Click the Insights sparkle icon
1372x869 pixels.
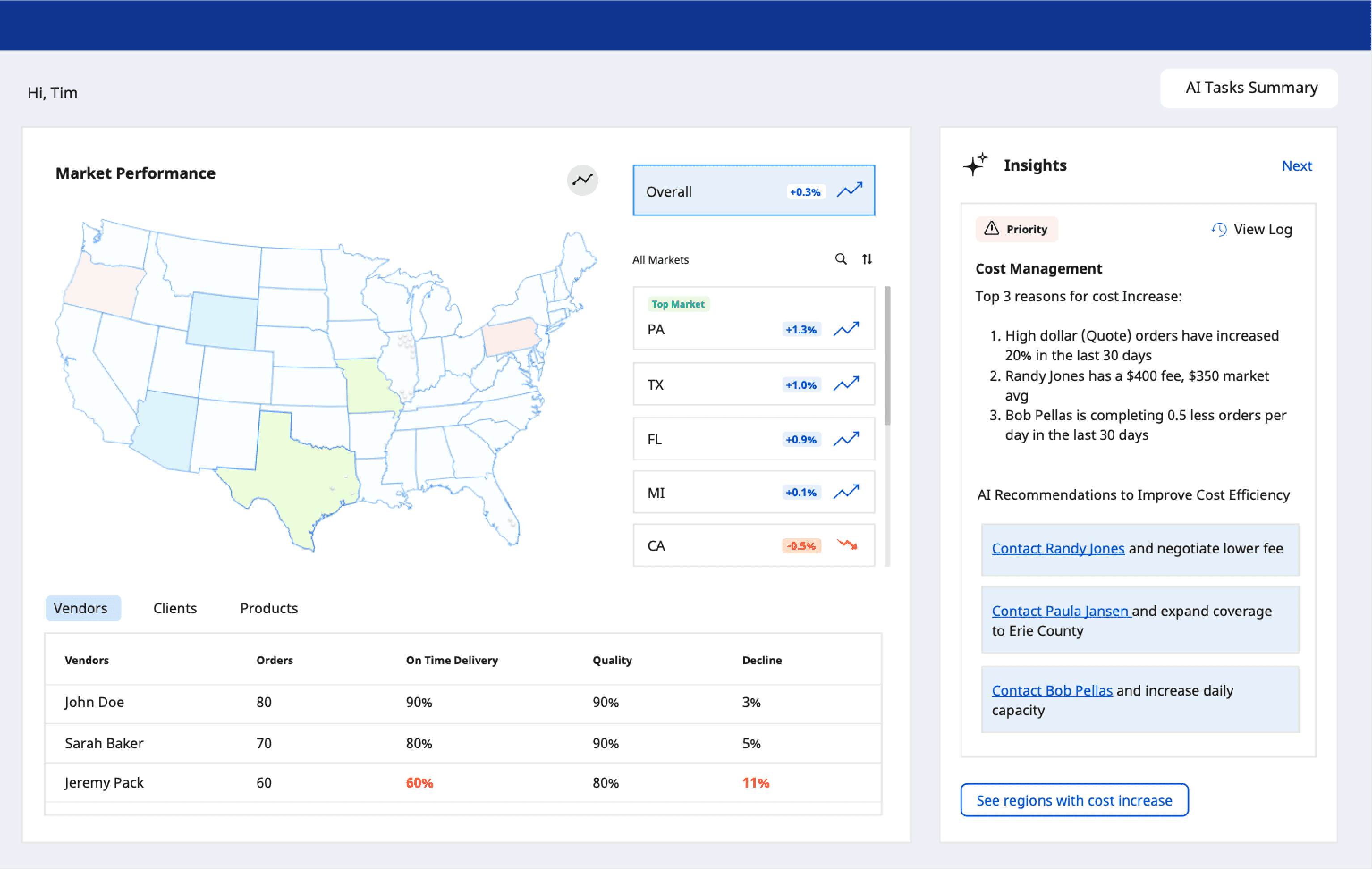[x=975, y=165]
